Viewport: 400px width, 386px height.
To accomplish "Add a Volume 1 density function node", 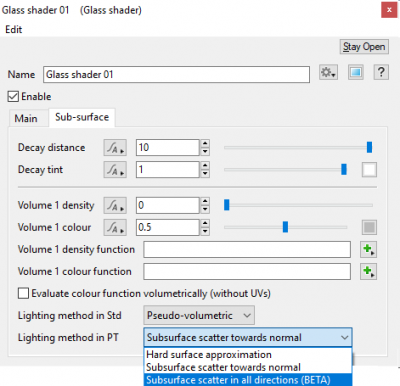I will (x=369, y=250).
